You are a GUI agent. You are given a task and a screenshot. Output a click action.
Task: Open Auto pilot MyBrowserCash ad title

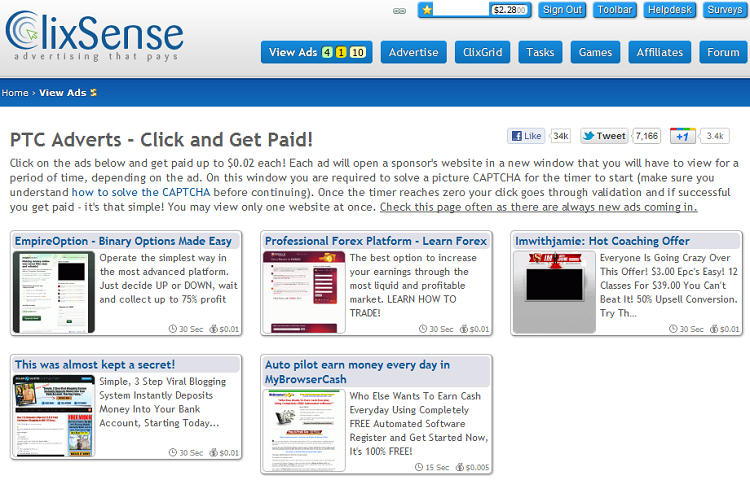pyautogui.click(x=357, y=372)
